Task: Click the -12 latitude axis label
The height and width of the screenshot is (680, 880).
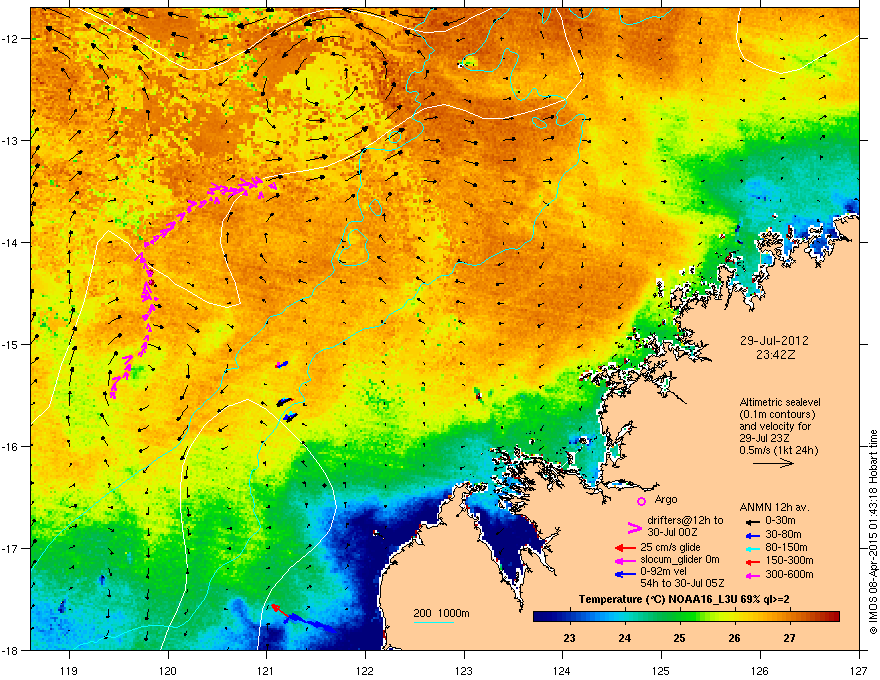Action: tap(10, 39)
